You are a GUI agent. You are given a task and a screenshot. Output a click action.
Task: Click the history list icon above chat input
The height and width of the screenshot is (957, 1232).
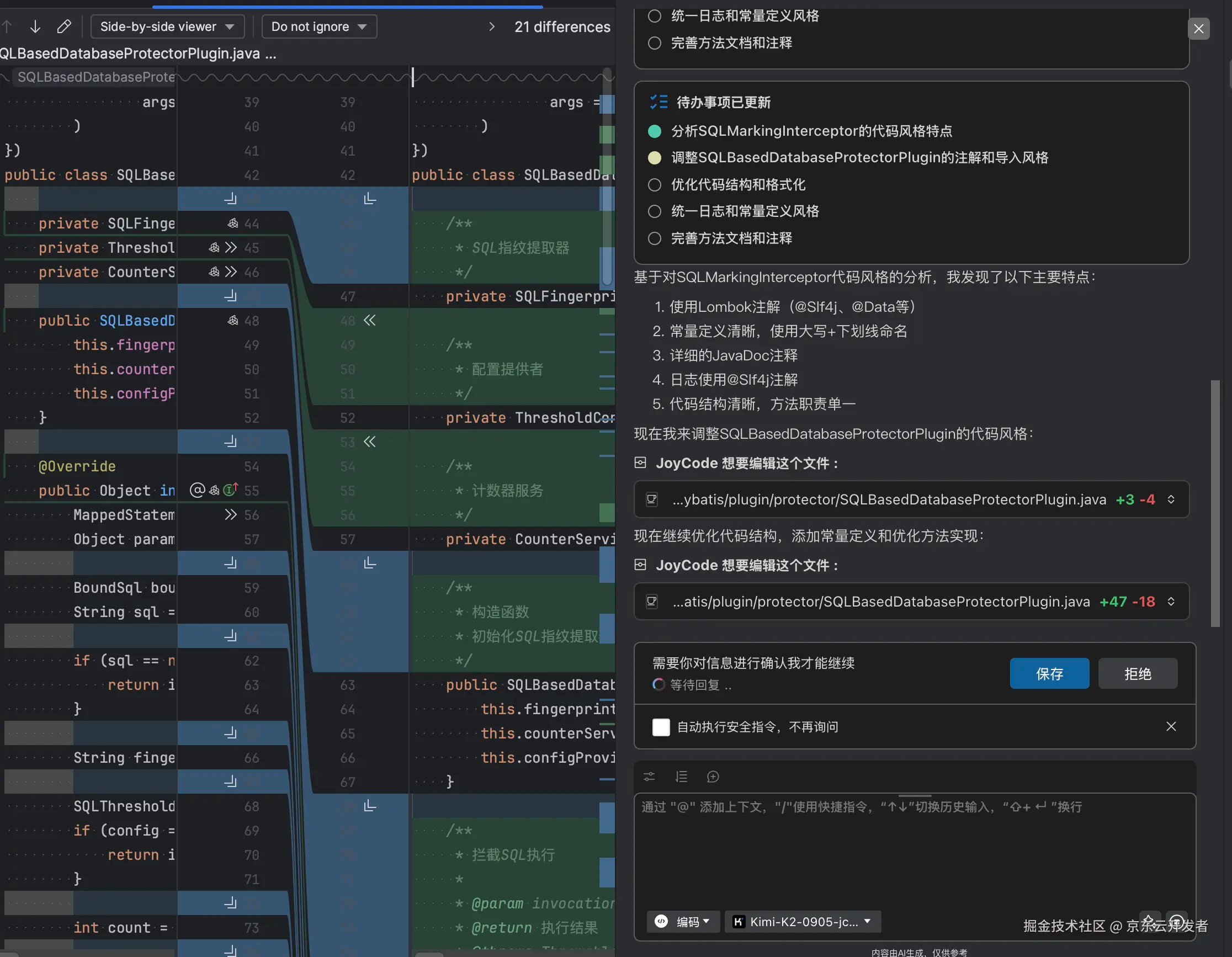point(681,777)
